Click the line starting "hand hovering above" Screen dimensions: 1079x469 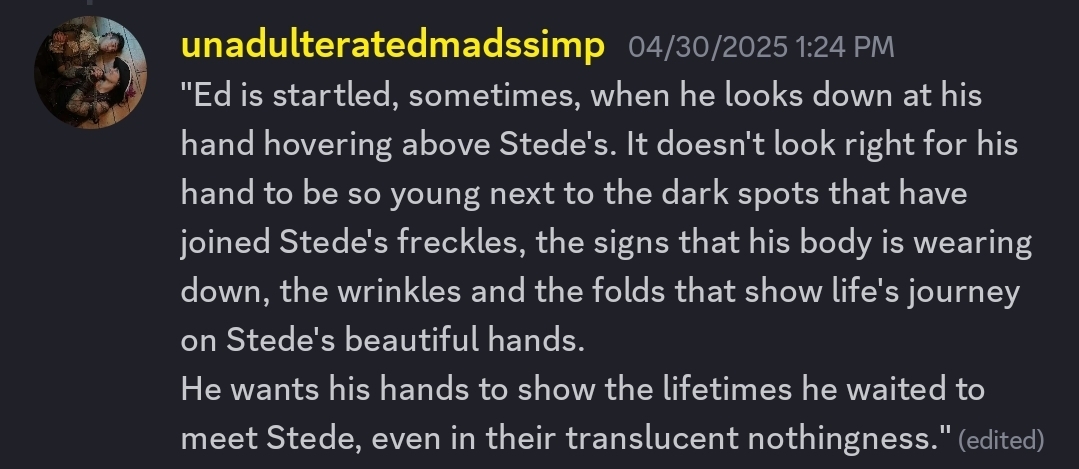(x=599, y=144)
